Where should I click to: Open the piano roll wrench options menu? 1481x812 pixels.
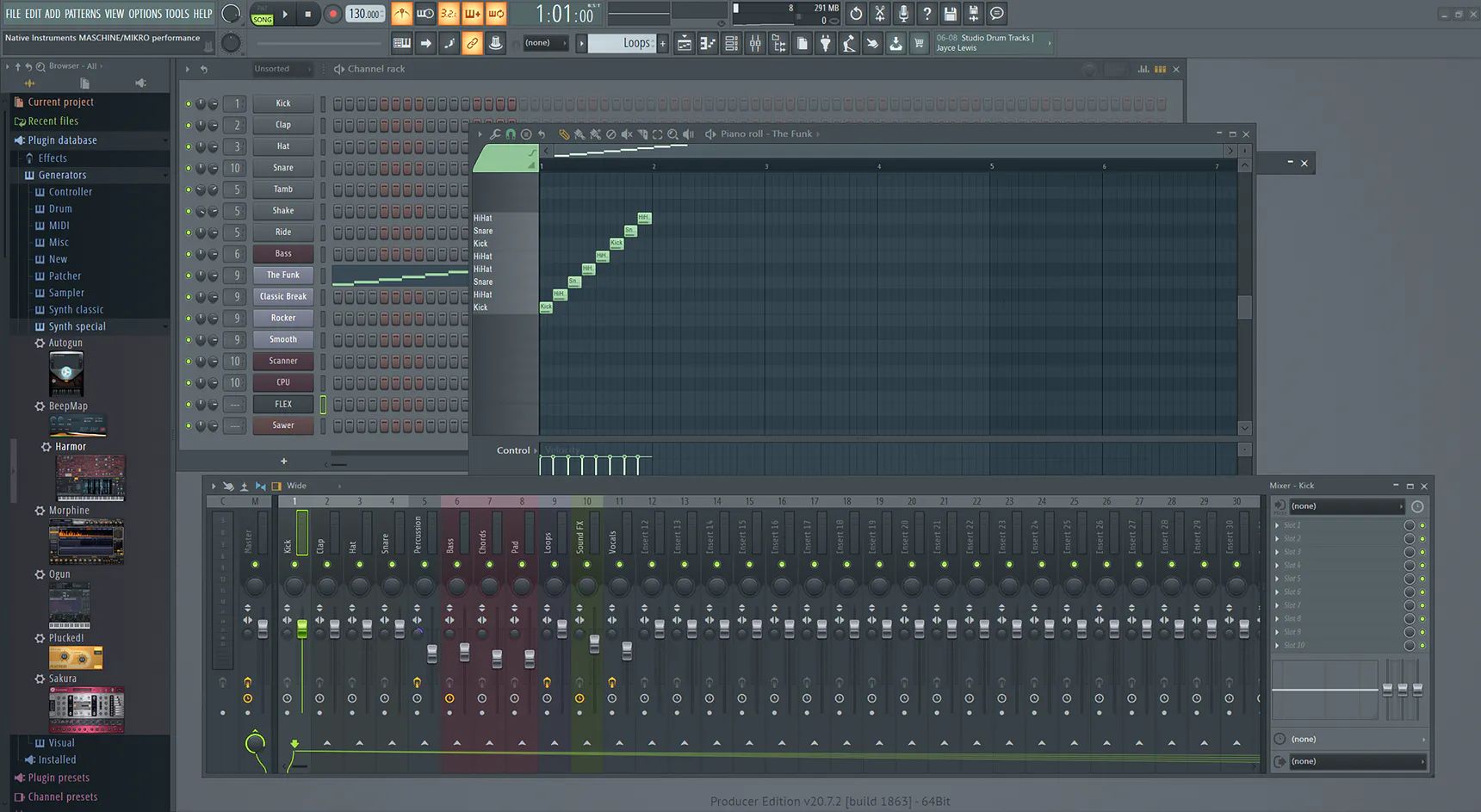497,135
